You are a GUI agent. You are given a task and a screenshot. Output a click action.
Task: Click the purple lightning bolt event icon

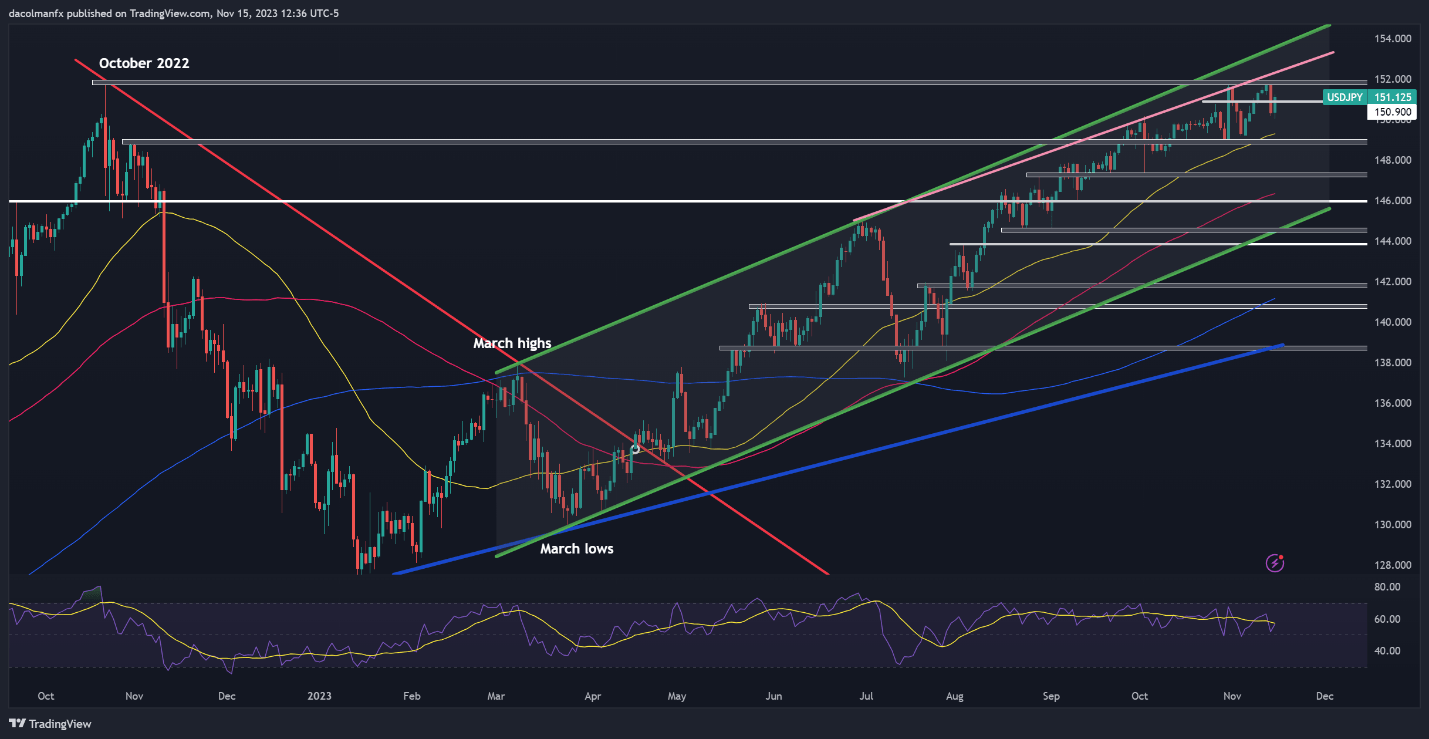point(1274,563)
